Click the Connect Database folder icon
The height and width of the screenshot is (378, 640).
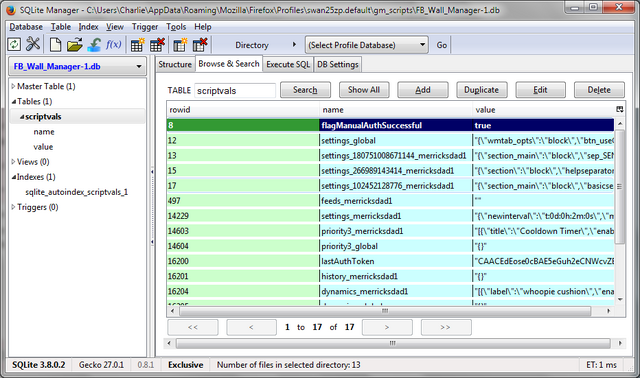[x=75, y=44]
